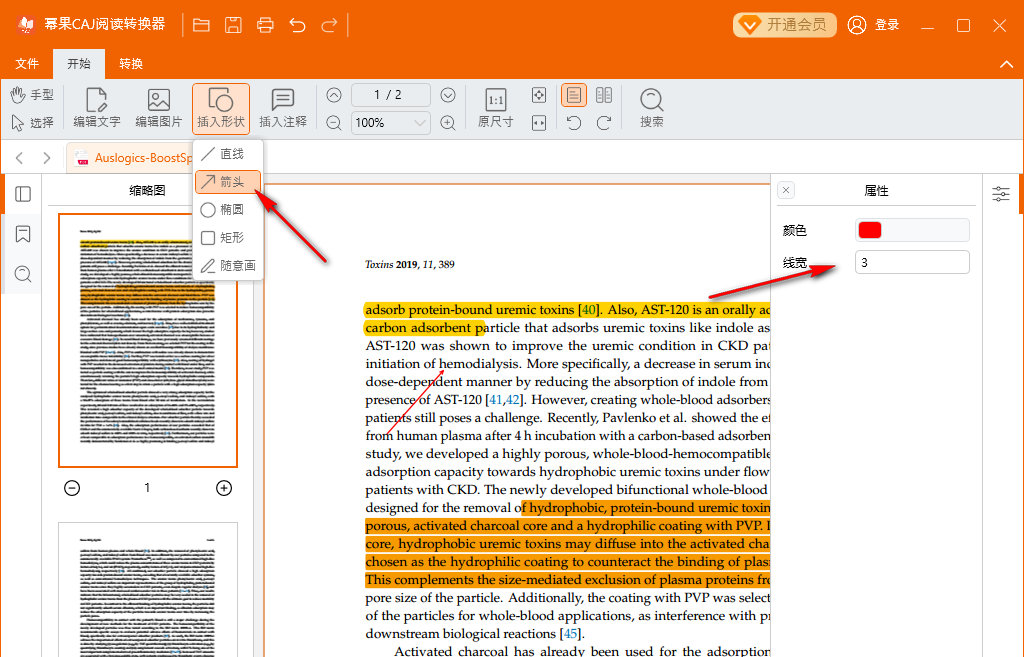Viewport: 1029px width, 657px height.
Task: Enable single page view mode
Action: [x=574, y=96]
